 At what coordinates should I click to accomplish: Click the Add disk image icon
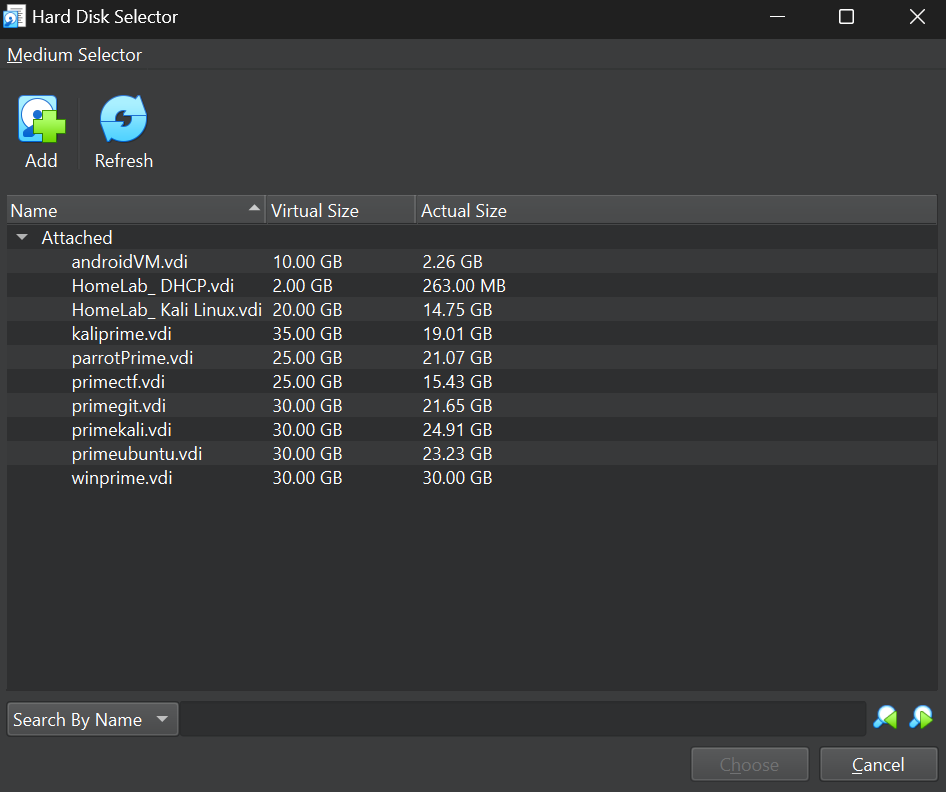coord(41,121)
